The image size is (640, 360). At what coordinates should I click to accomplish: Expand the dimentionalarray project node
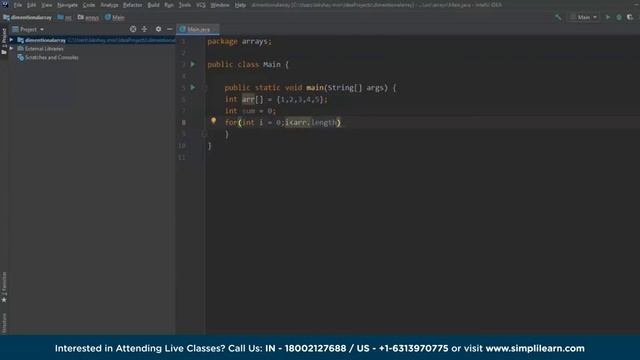click(x=11, y=40)
